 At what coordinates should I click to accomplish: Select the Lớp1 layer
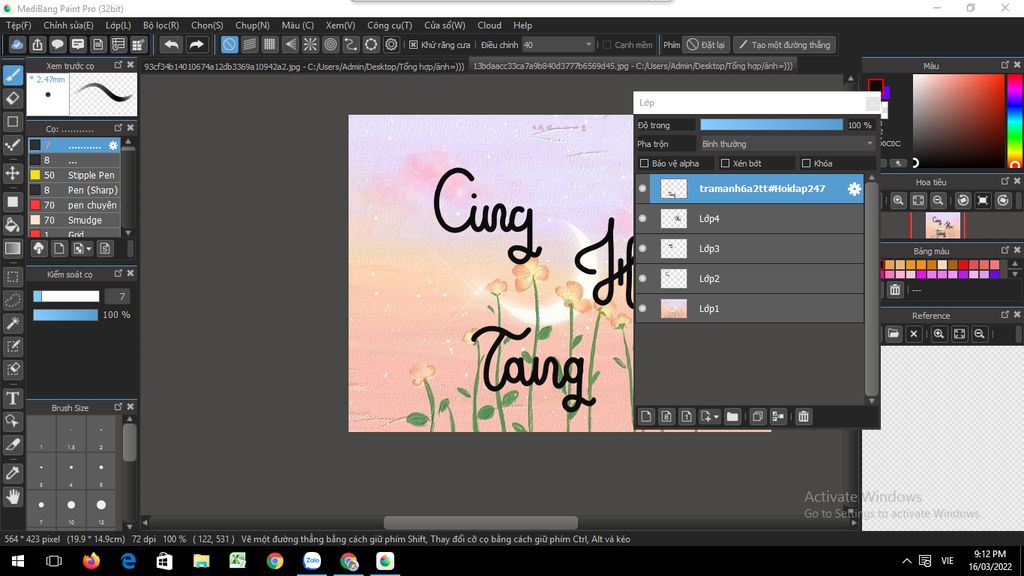click(x=750, y=309)
